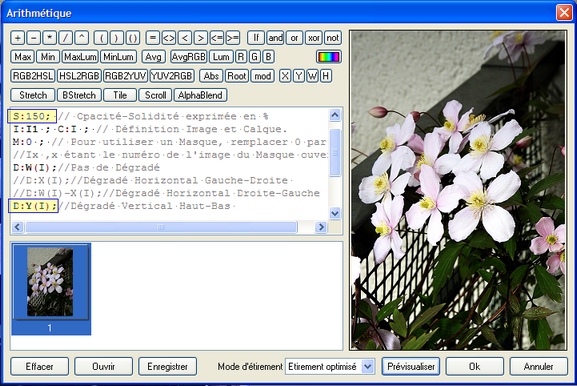This screenshot has width=577, height=386.
Task: Click the Prévisualiser button
Action: point(411,366)
